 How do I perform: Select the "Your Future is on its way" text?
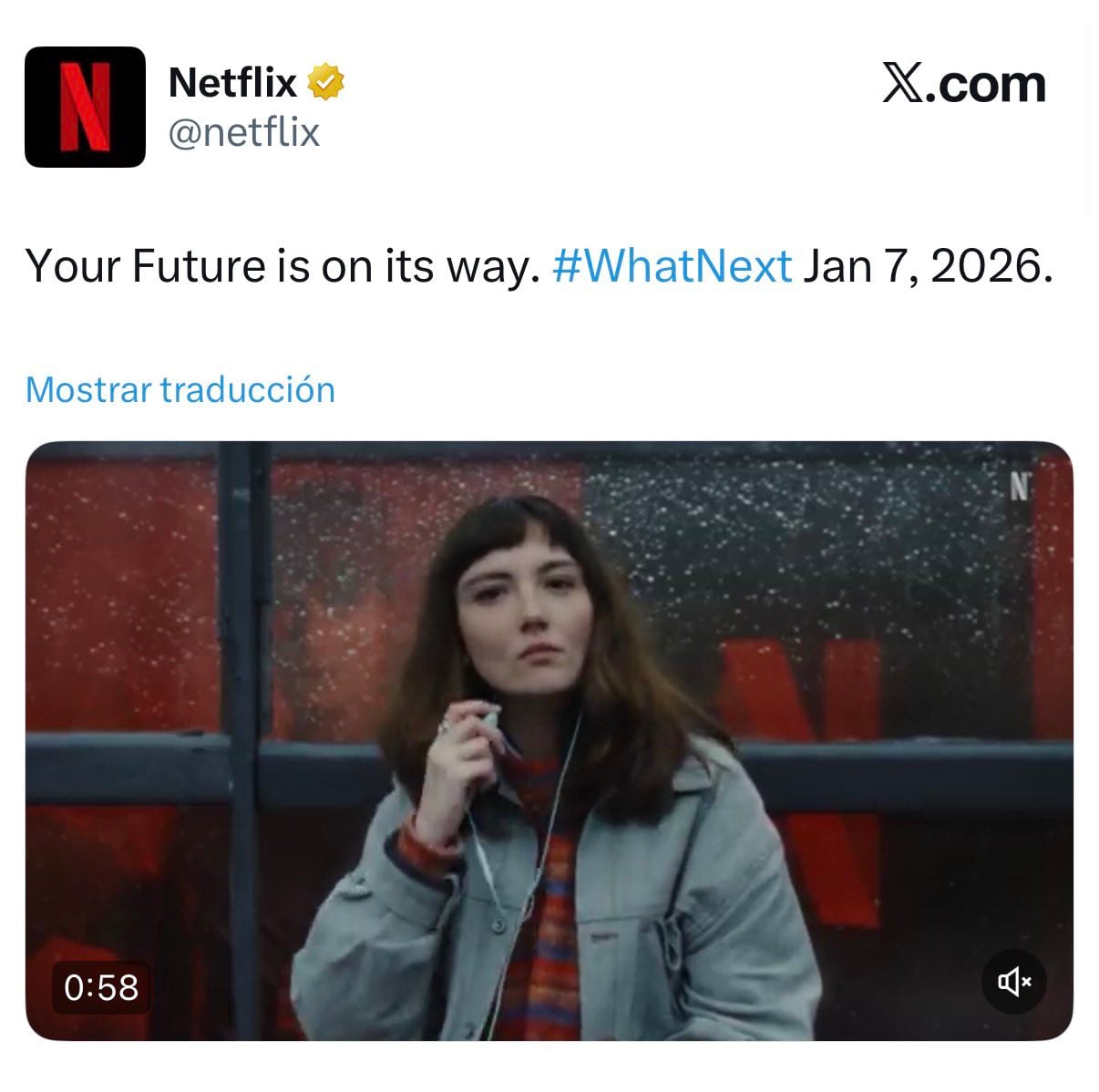[277, 266]
